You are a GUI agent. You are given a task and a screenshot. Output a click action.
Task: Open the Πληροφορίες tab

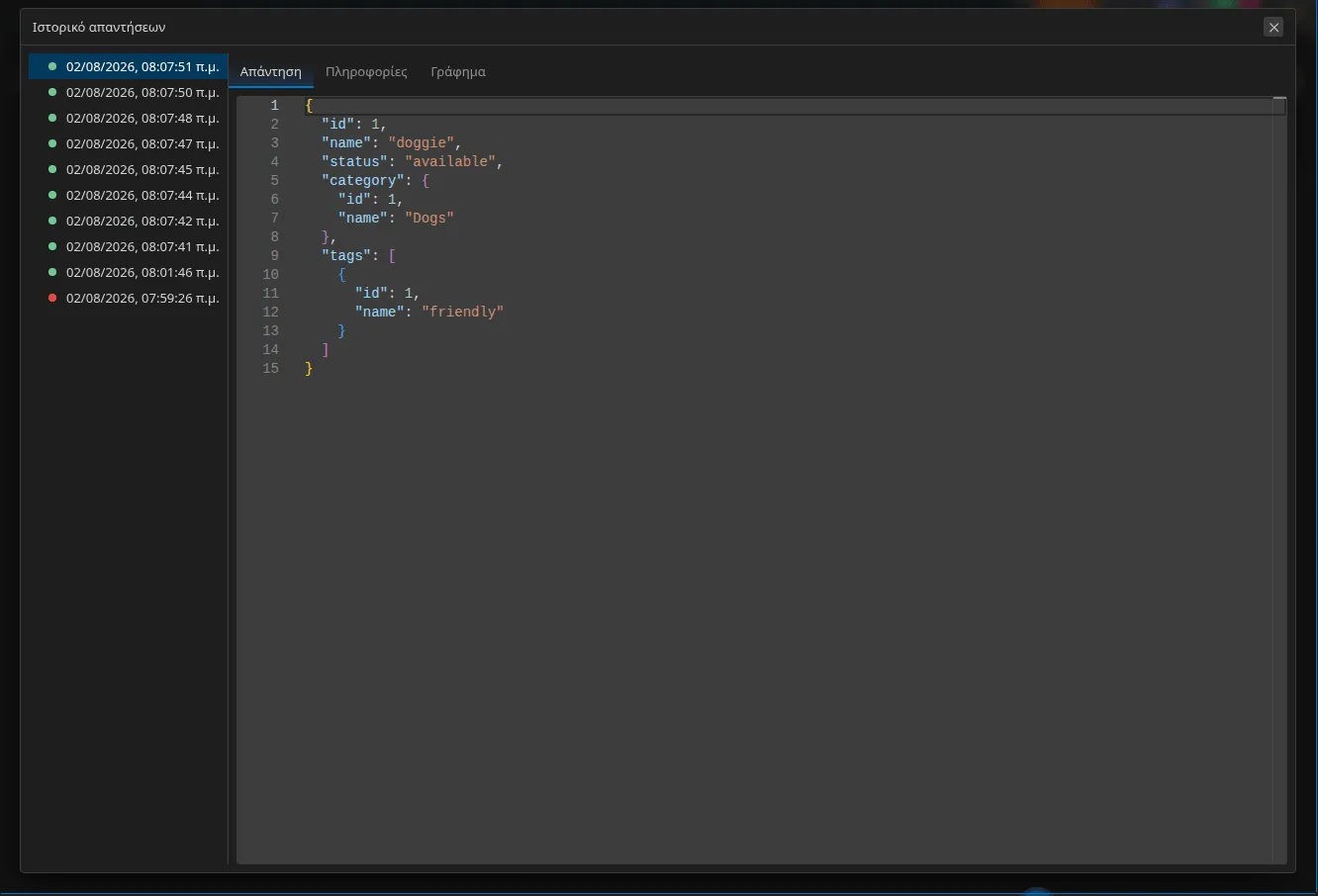[x=366, y=72]
